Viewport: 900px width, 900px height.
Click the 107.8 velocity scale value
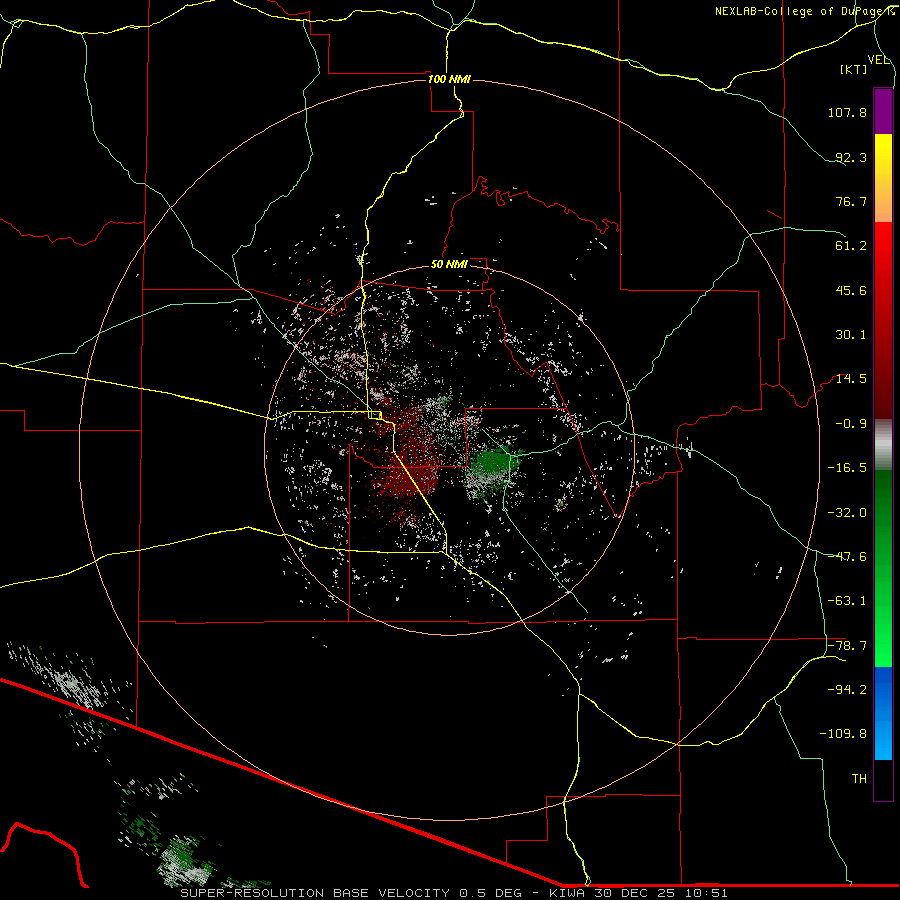(x=847, y=112)
